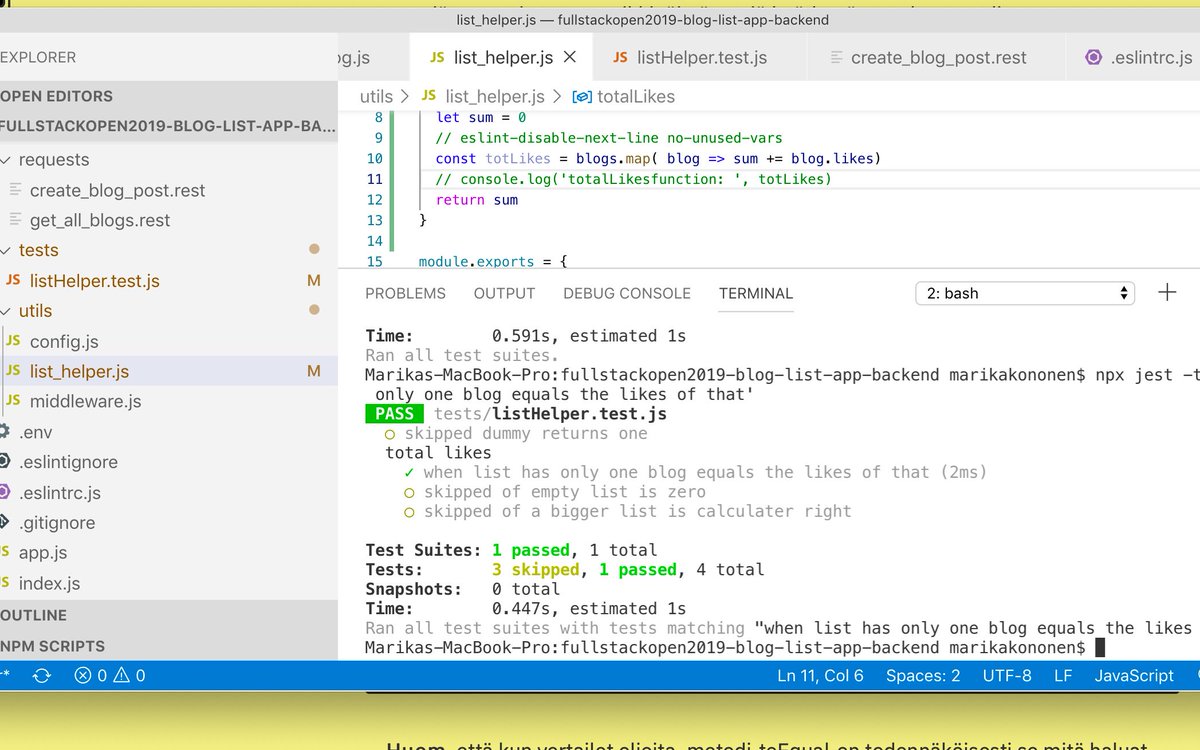The width and height of the screenshot is (1200, 750).
Task: Click the modified M badge next to list_helper.js
Action: click(314, 371)
